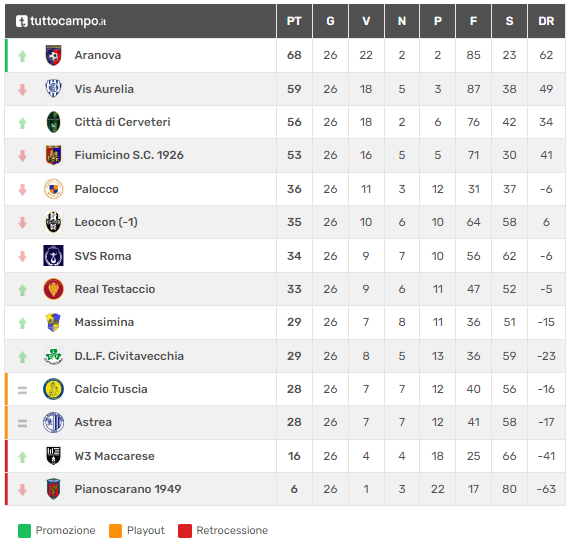Open the Massimina team link
Screen dimensions: 570x540
click(104, 322)
